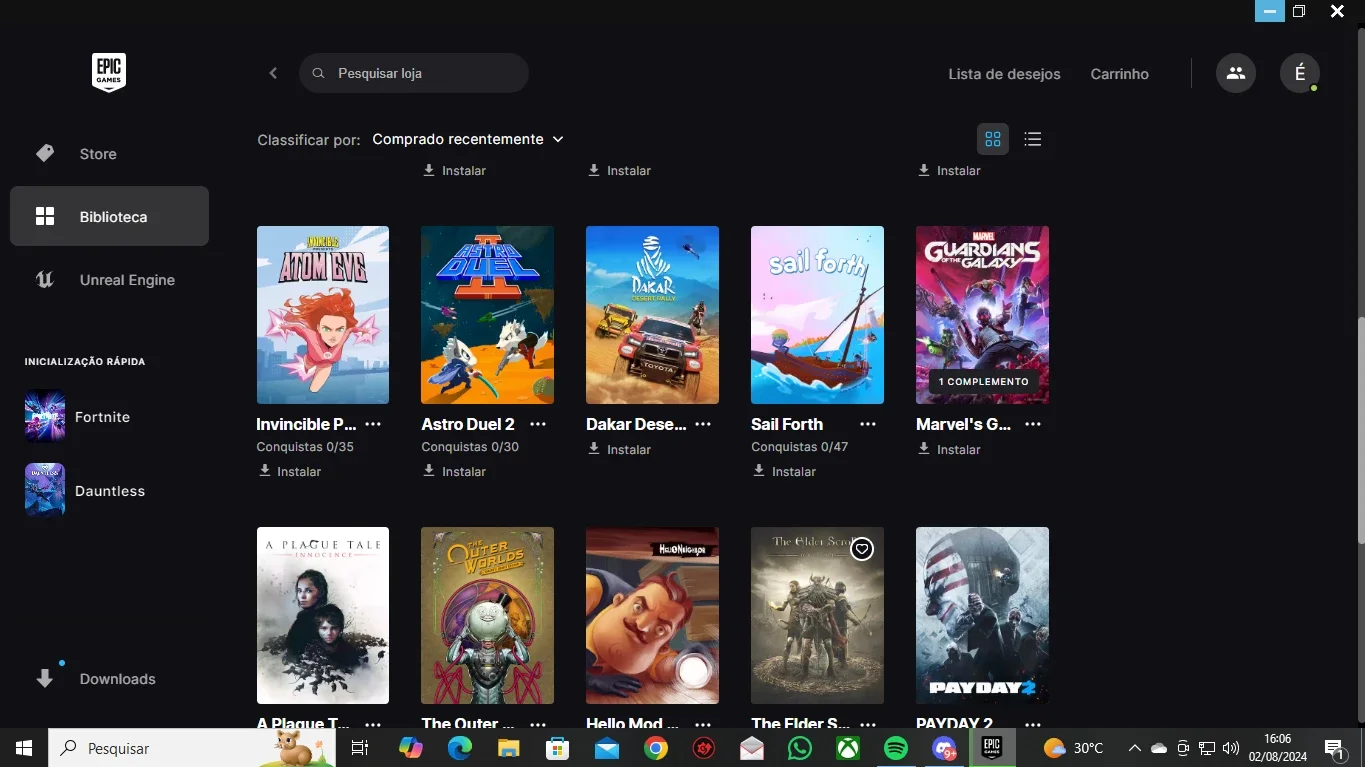The width and height of the screenshot is (1365, 767).
Task: Install Astro Duel 2
Action: coord(455,471)
